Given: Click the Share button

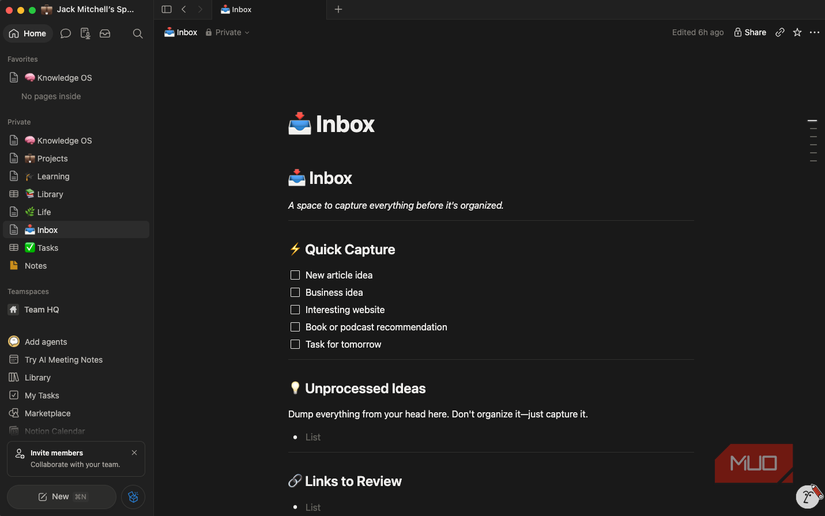Looking at the screenshot, I should (x=750, y=33).
